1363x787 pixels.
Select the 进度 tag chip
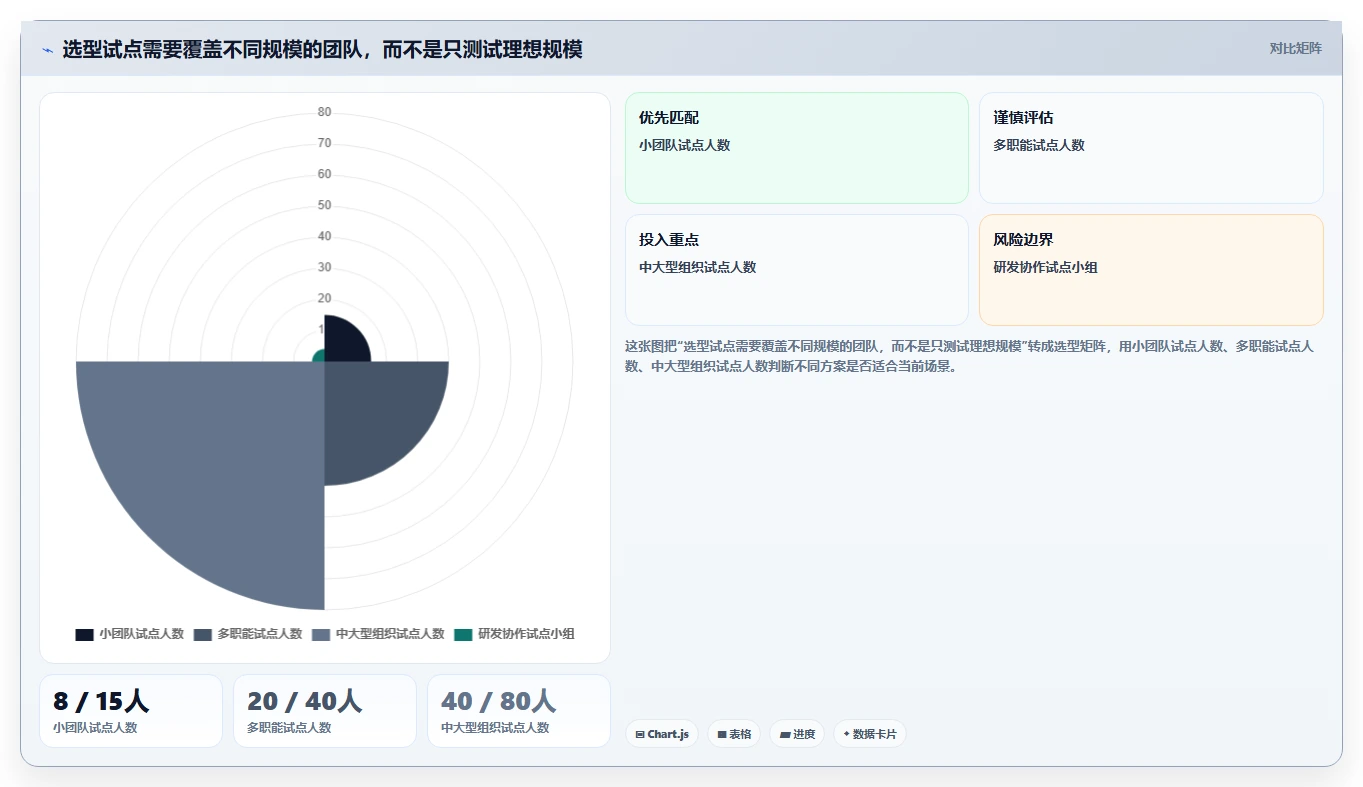(x=797, y=734)
